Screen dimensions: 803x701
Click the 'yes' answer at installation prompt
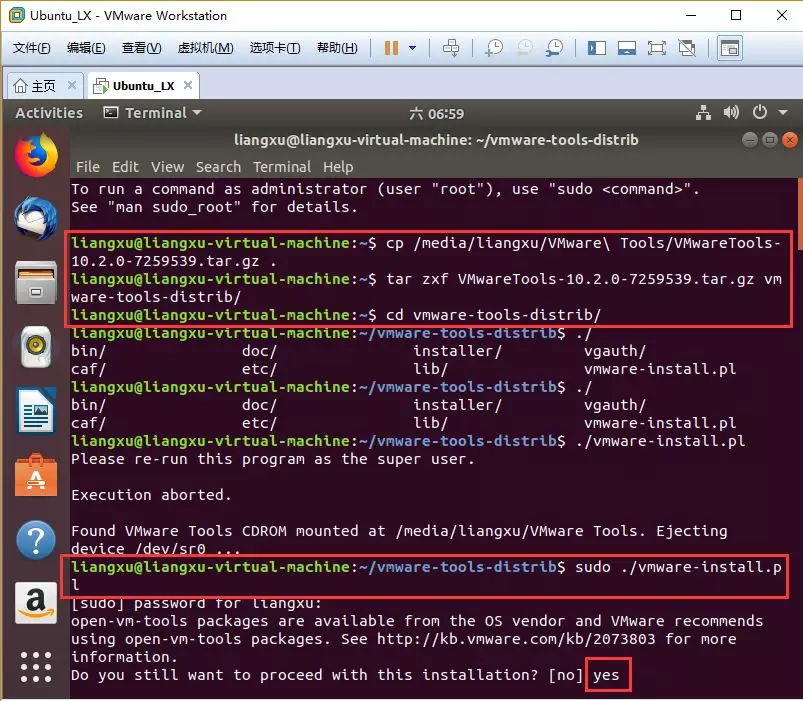tap(606, 675)
